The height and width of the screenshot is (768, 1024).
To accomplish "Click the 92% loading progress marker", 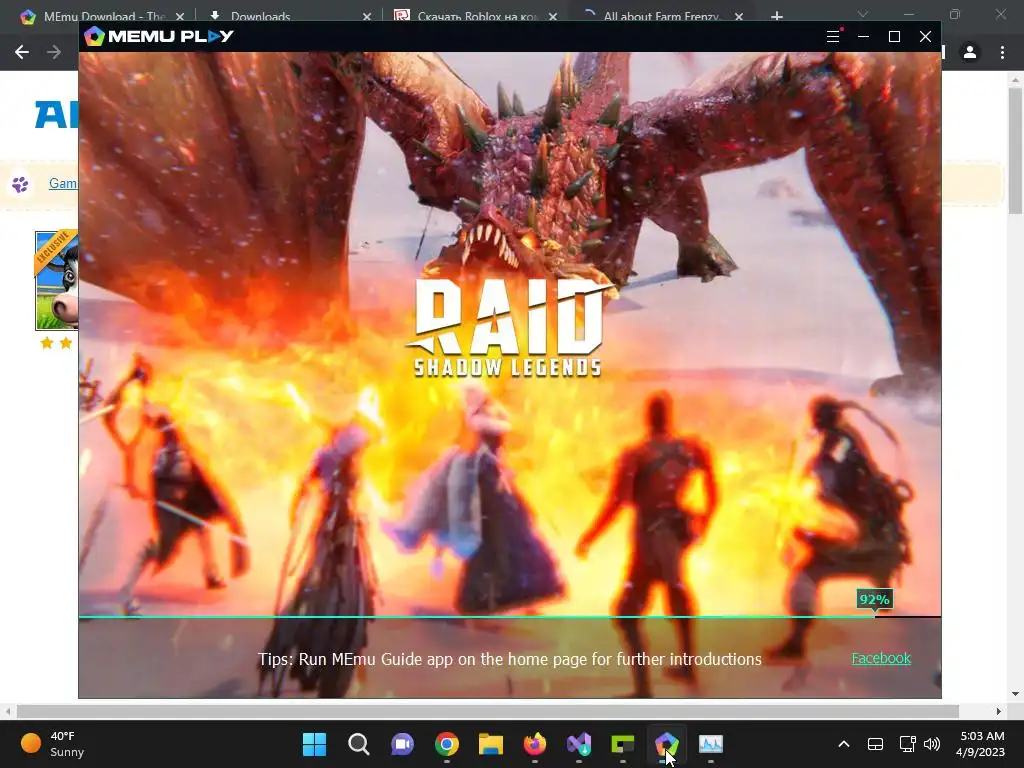I will click(874, 600).
